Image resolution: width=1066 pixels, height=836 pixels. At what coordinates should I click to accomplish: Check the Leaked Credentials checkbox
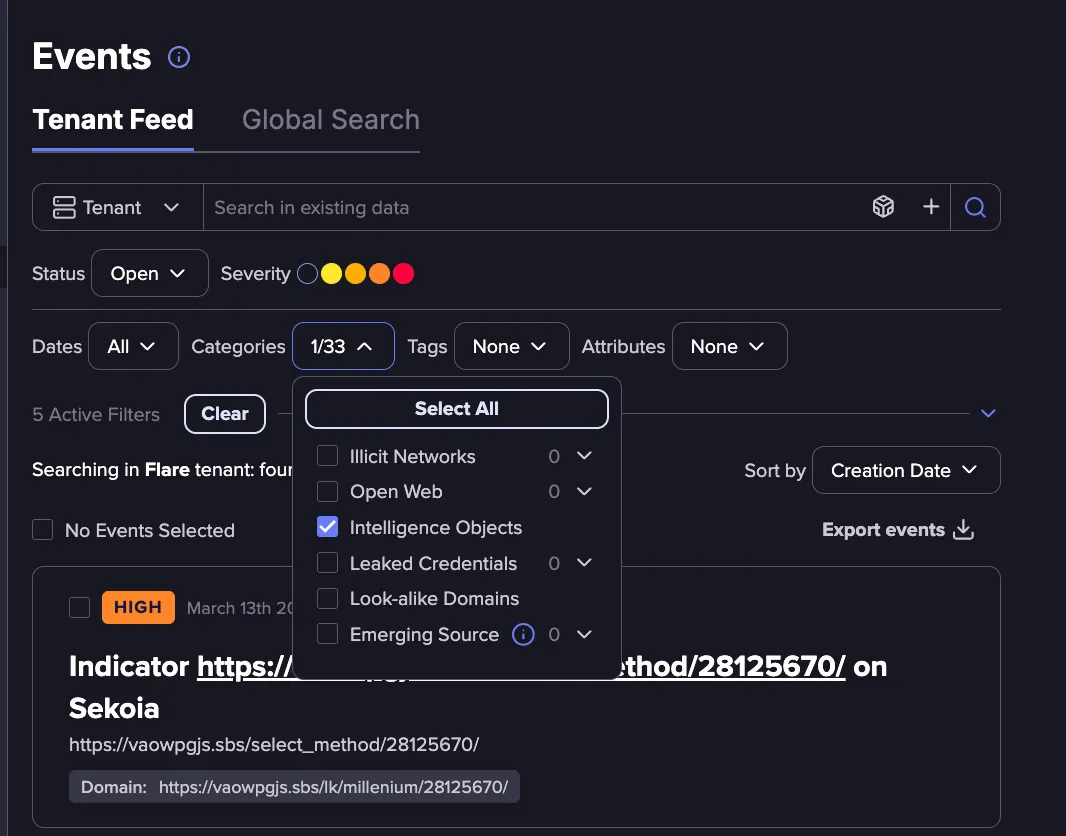[328, 563]
